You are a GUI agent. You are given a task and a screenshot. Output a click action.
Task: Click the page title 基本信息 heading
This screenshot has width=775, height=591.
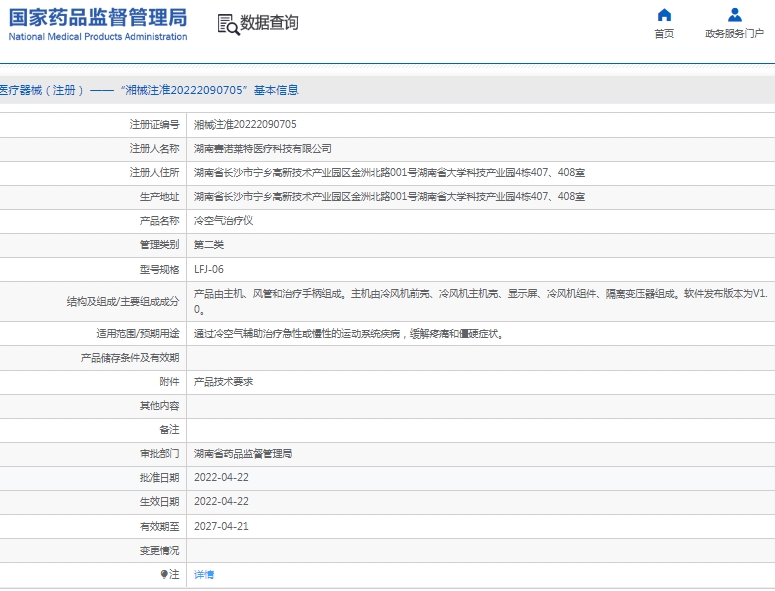pyautogui.click(x=276, y=90)
